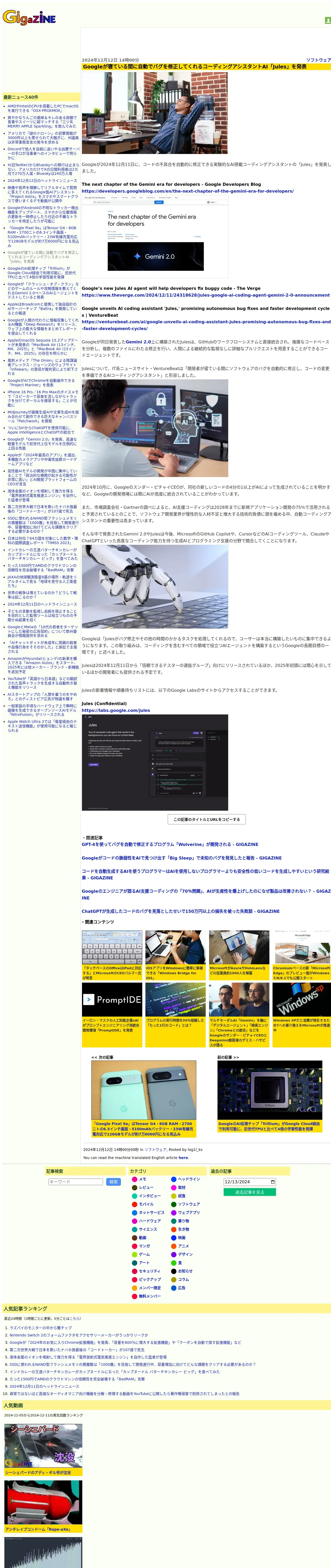The height and width of the screenshot is (1568, 331).
Task: Click the green user icon at top right
Action: click(327, 20)
